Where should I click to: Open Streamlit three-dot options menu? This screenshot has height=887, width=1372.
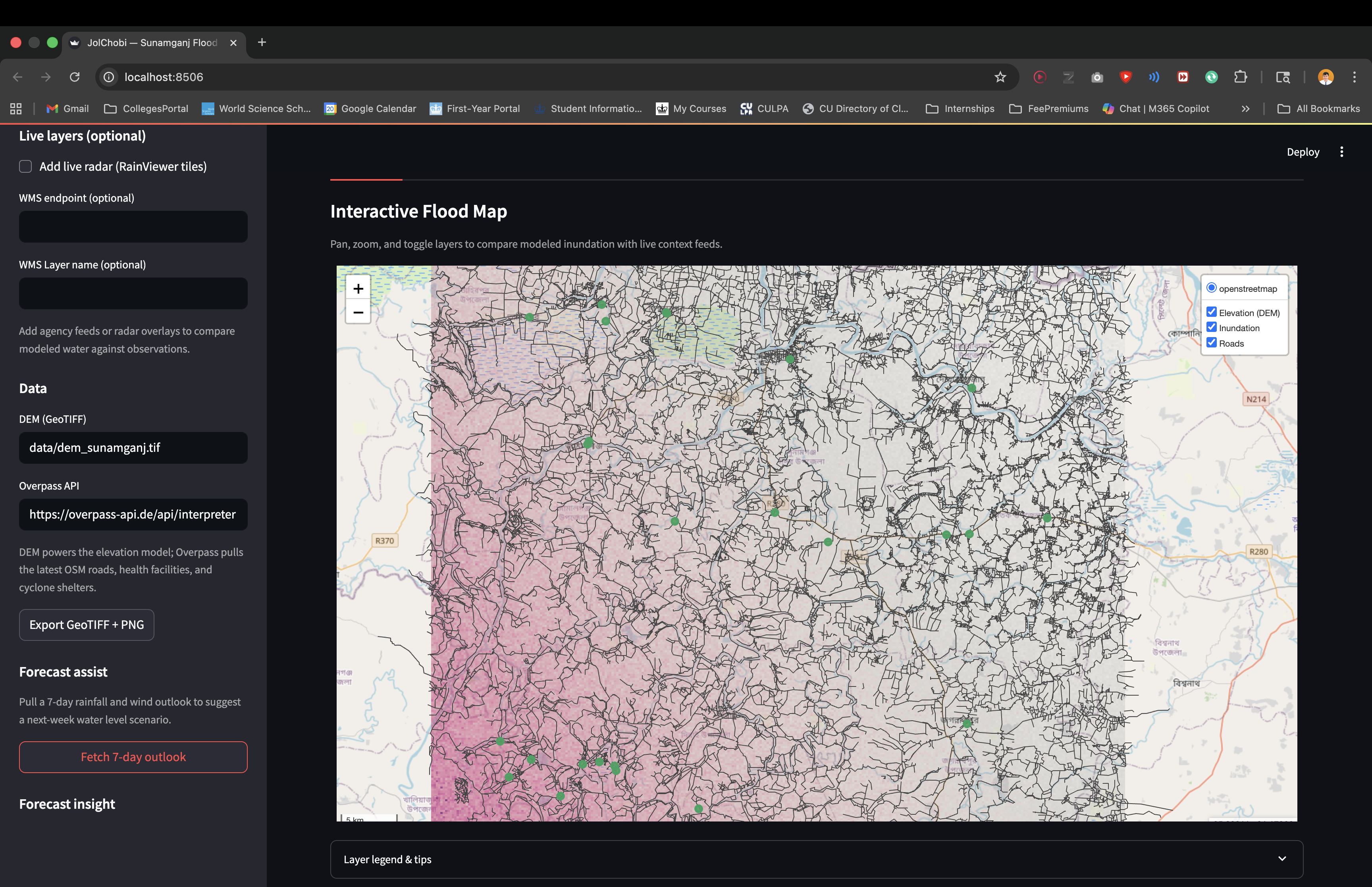[x=1341, y=152]
